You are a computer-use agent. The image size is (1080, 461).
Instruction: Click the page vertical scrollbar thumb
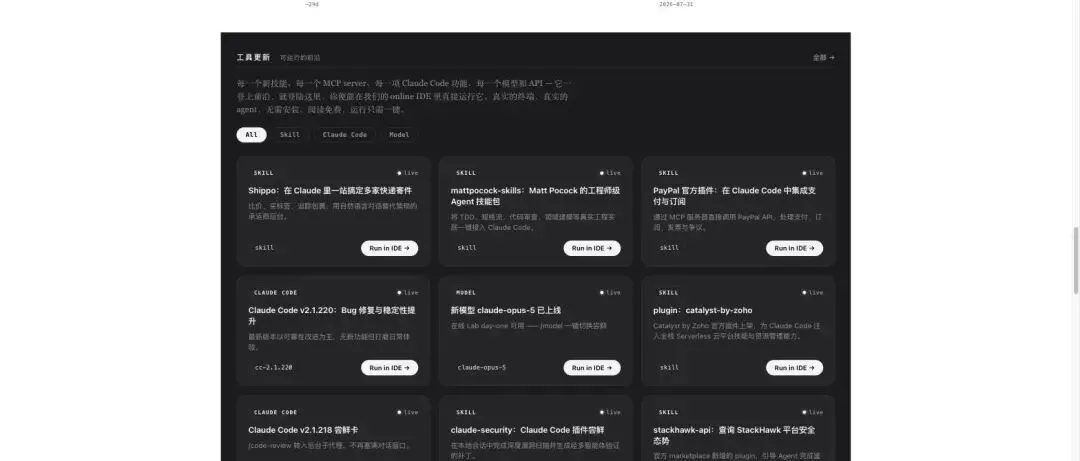[x=1077, y=260]
